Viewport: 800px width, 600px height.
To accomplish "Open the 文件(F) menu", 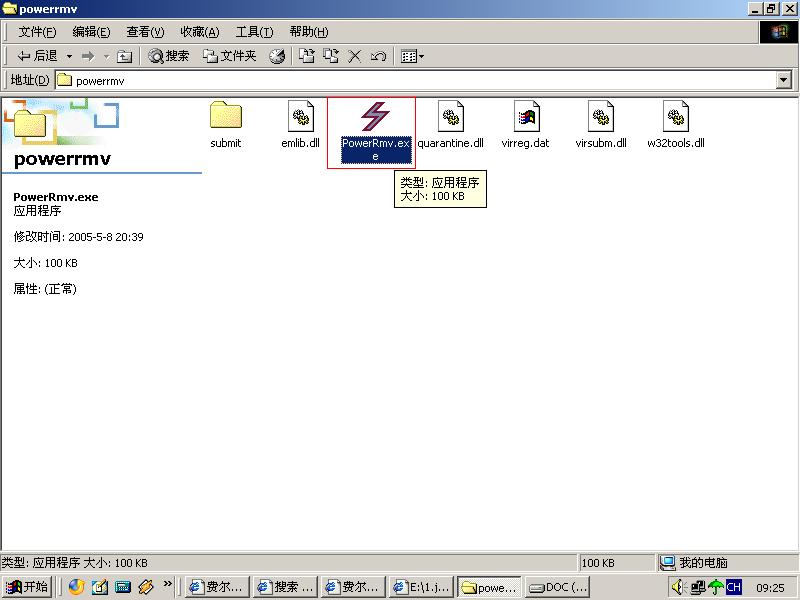I will tap(37, 32).
